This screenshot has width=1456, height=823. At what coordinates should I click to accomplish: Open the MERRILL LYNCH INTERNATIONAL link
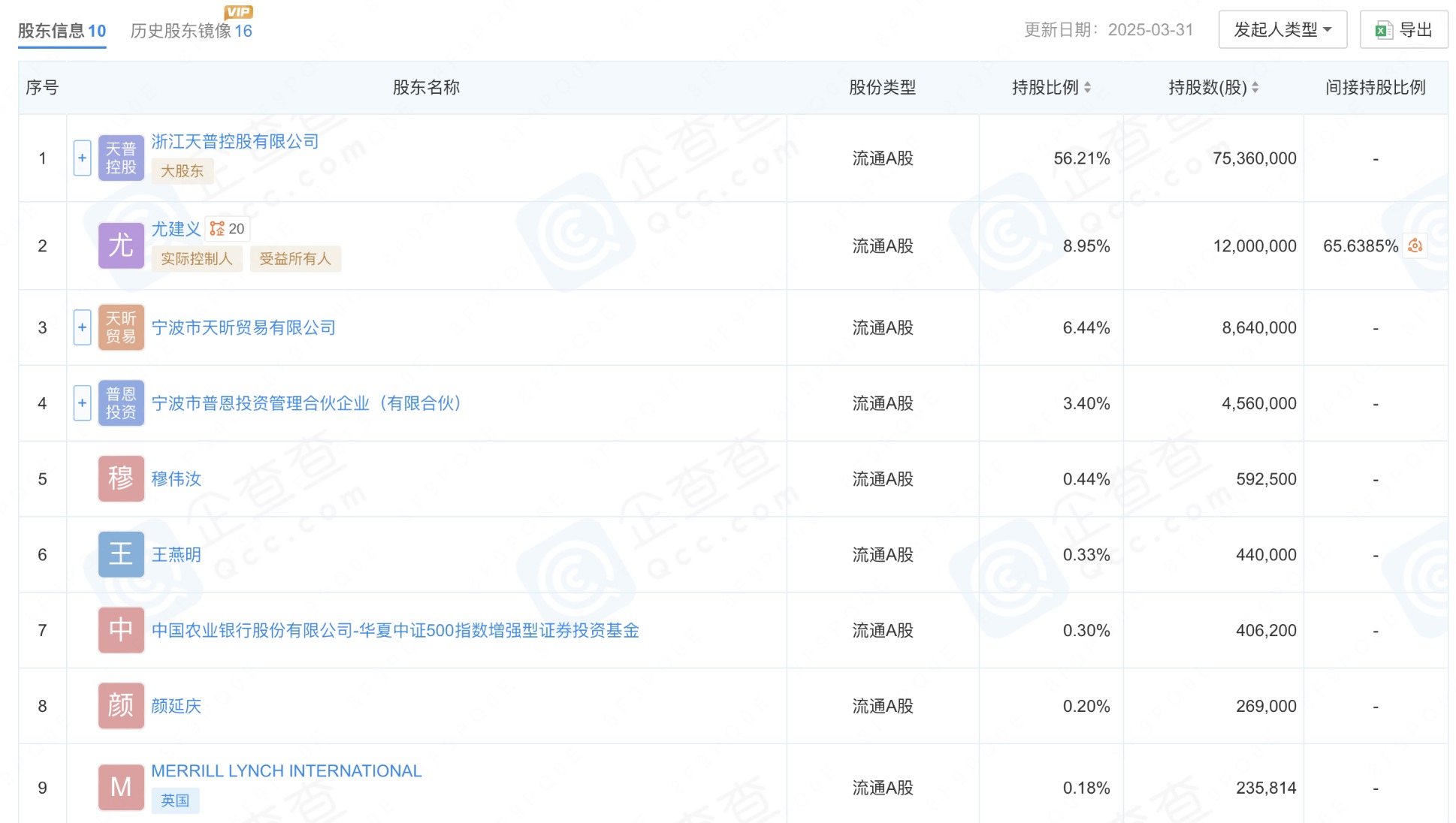tap(286, 771)
